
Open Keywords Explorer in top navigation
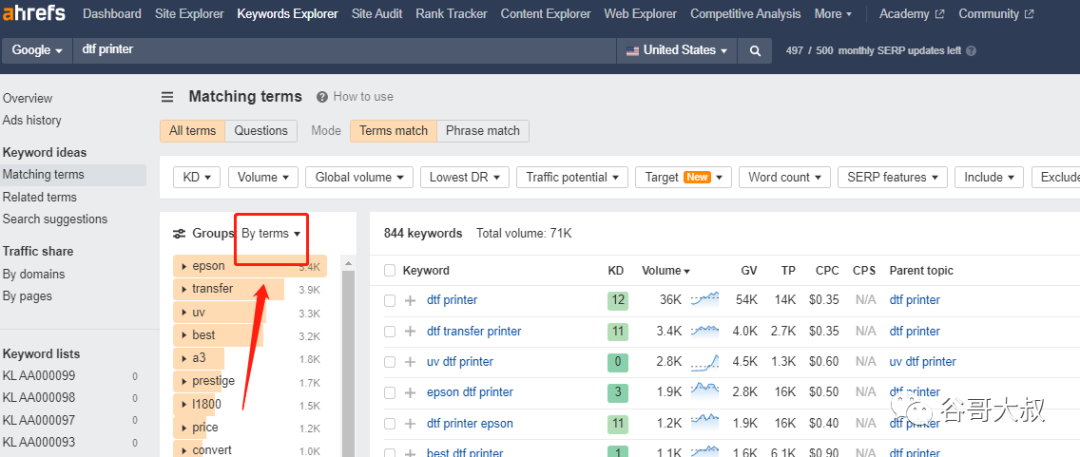click(287, 14)
